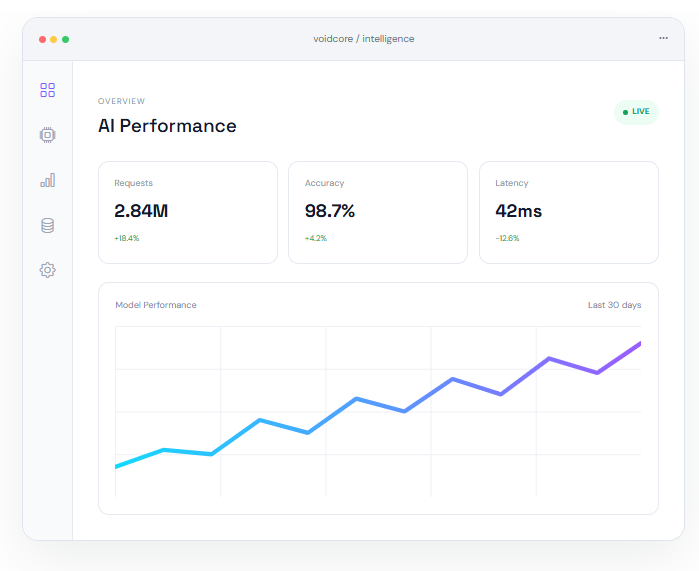Click the Model Performance trend line
Viewport: 699px width, 571px height.
pyautogui.click(x=378, y=405)
